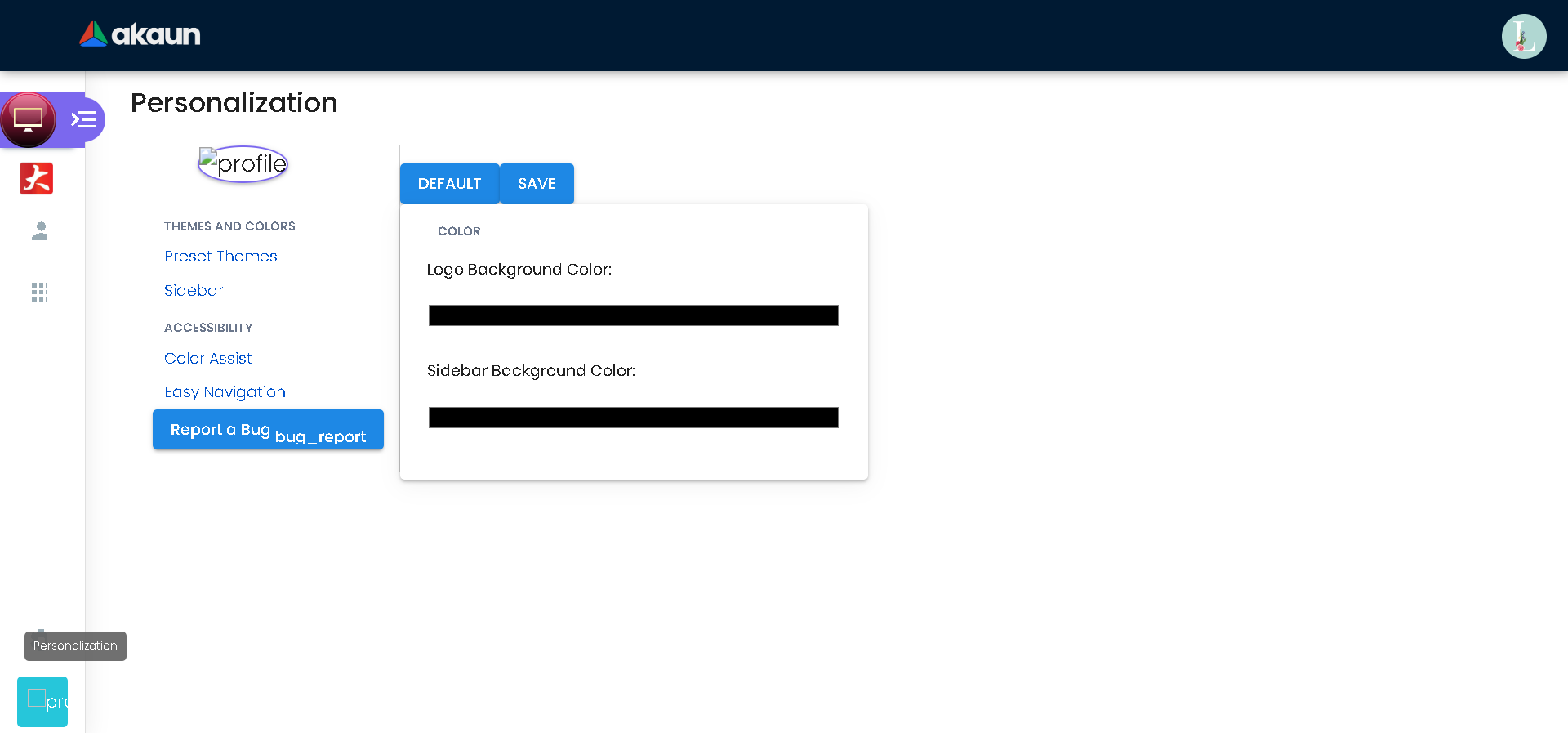This screenshot has width=1568, height=733.
Task: Open Color Assist accessibility option
Action: (x=208, y=359)
